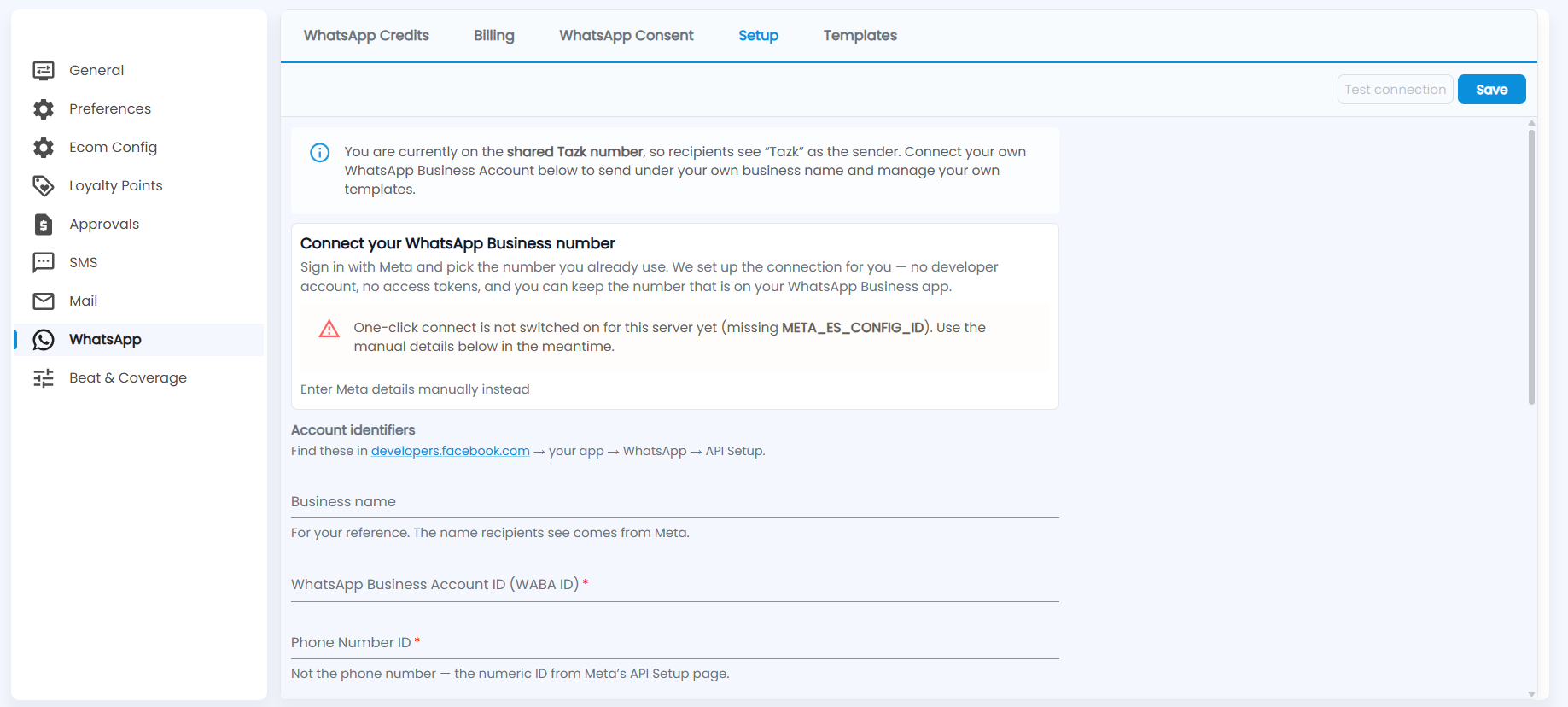Click the blue info icon in banner
The width and height of the screenshot is (1568, 707).
(319, 153)
